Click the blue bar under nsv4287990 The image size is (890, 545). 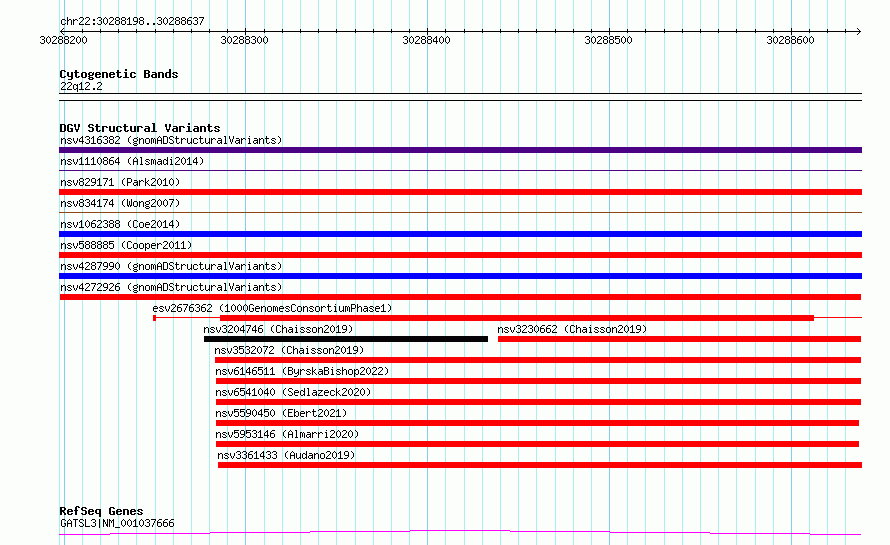point(460,276)
